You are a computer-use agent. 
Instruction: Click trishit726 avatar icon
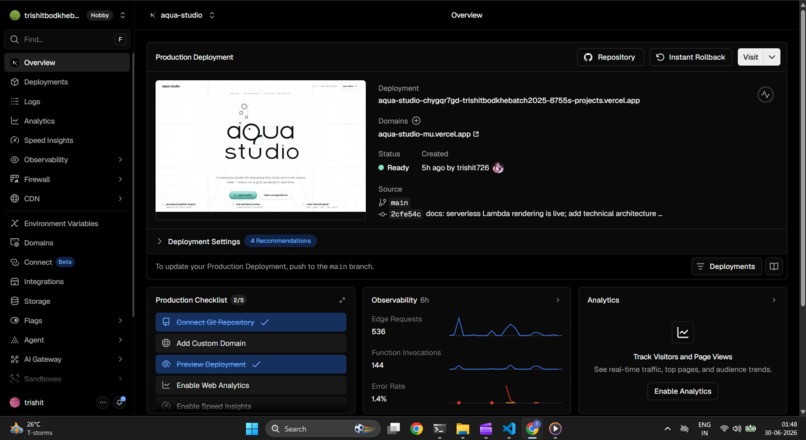(x=498, y=168)
